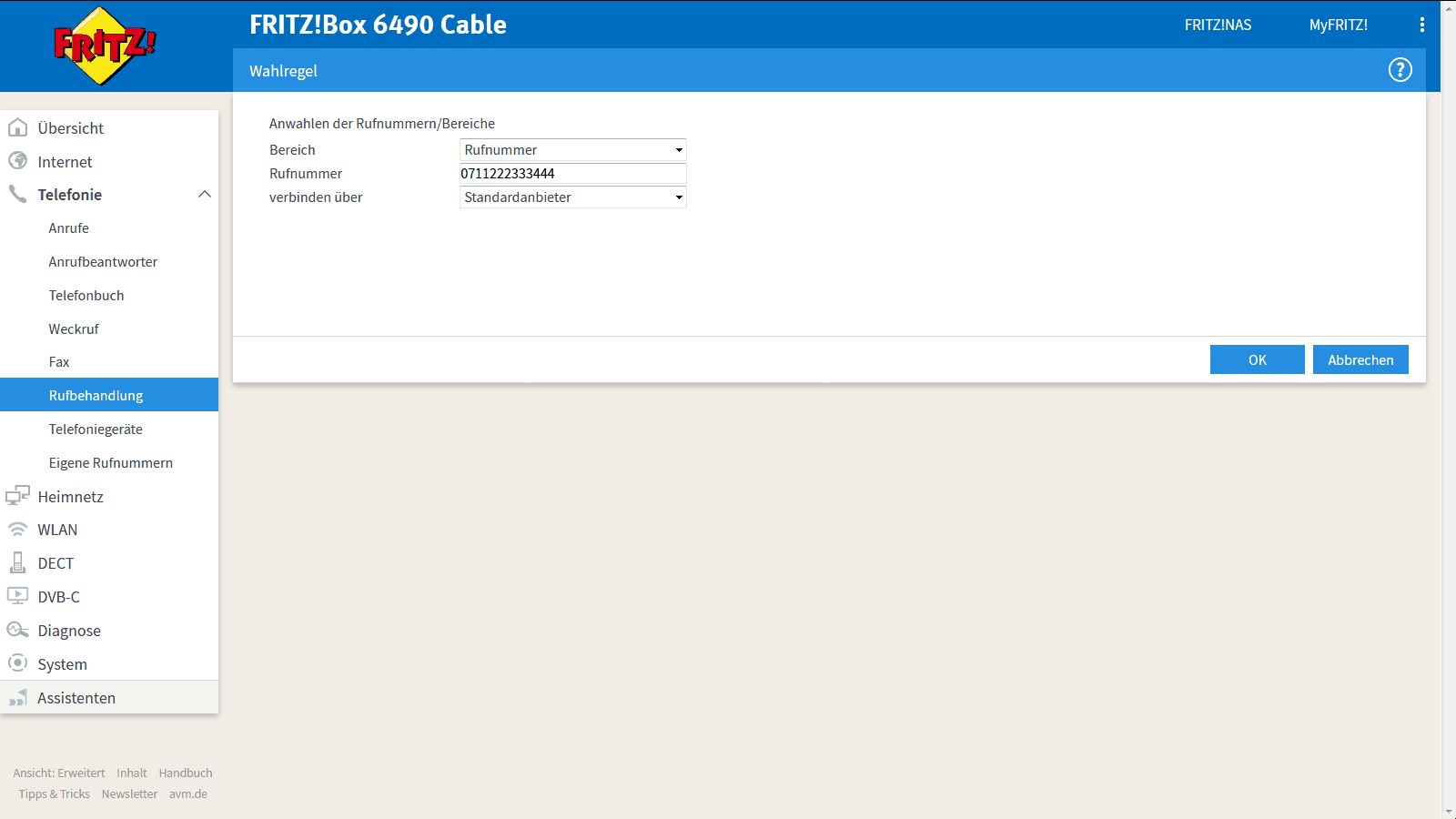
Task: Click the DECT handset icon
Action: pyautogui.click(x=17, y=562)
